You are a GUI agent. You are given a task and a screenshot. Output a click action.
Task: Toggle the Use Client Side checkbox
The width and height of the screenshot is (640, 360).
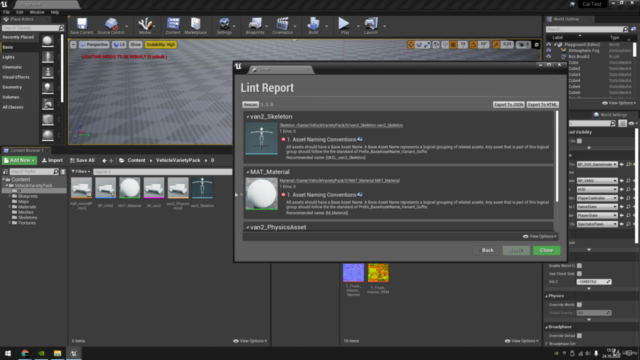tap(579, 273)
